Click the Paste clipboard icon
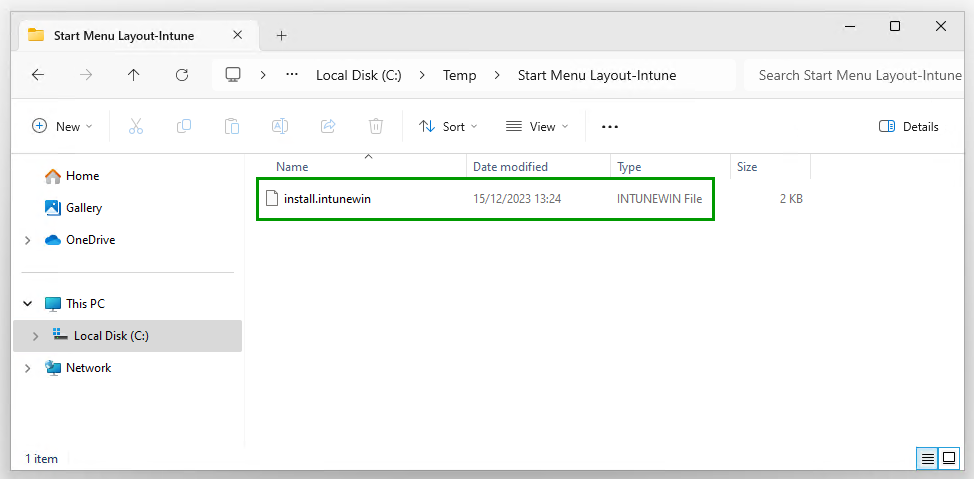 [x=232, y=126]
